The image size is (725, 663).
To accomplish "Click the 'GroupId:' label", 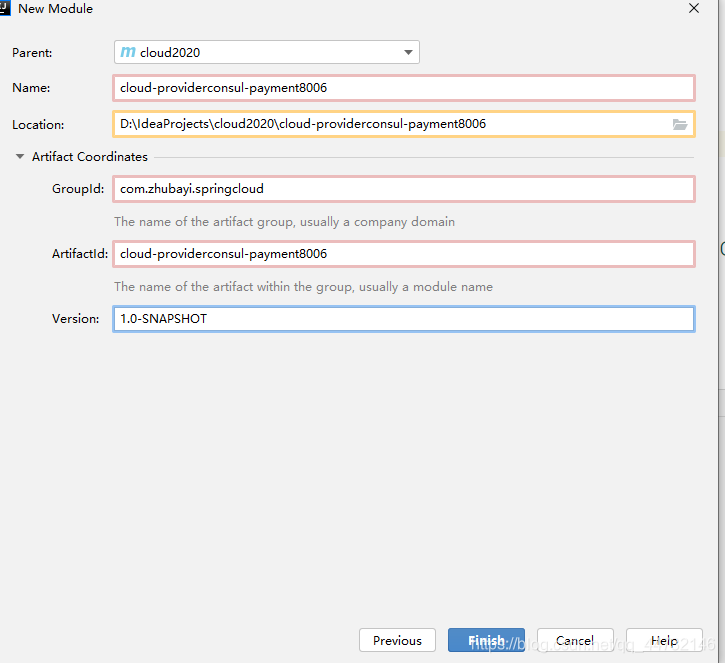I will tap(78, 189).
